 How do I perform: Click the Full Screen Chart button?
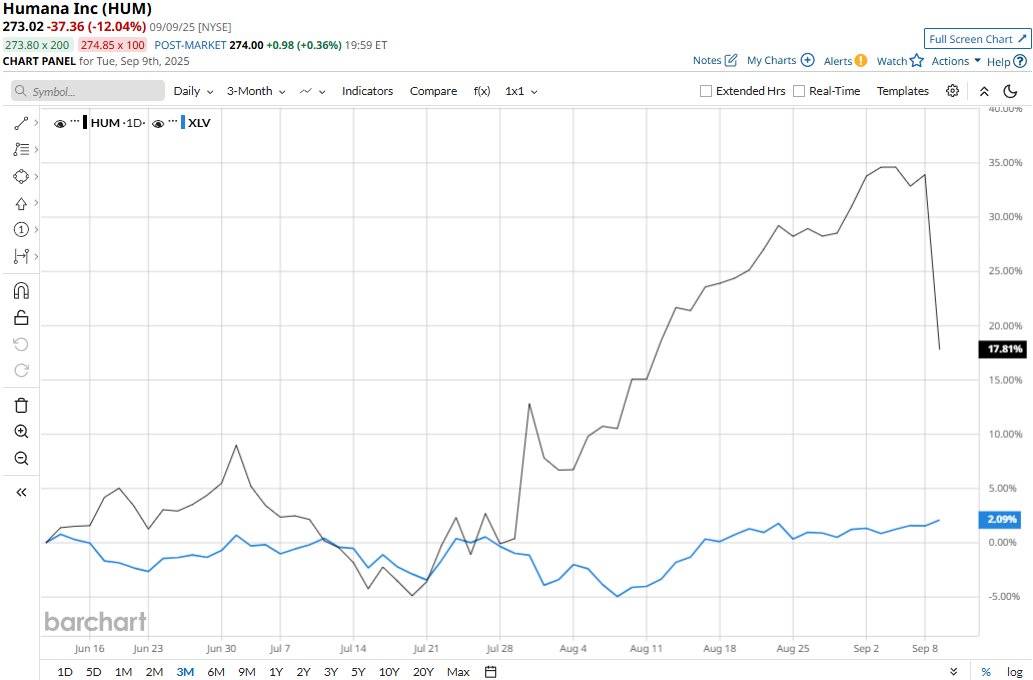click(x=977, y=39)
